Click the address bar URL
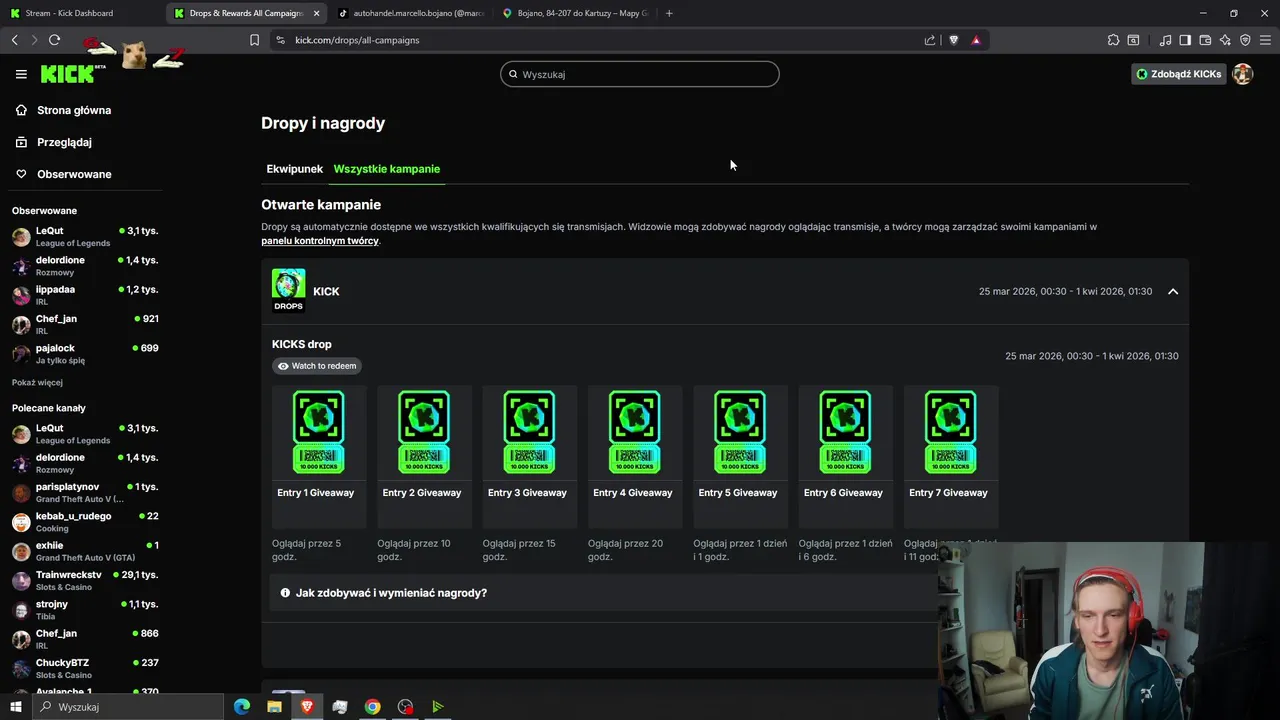Viewport: 1280px width, 720px height. click(x=357, y=40)
